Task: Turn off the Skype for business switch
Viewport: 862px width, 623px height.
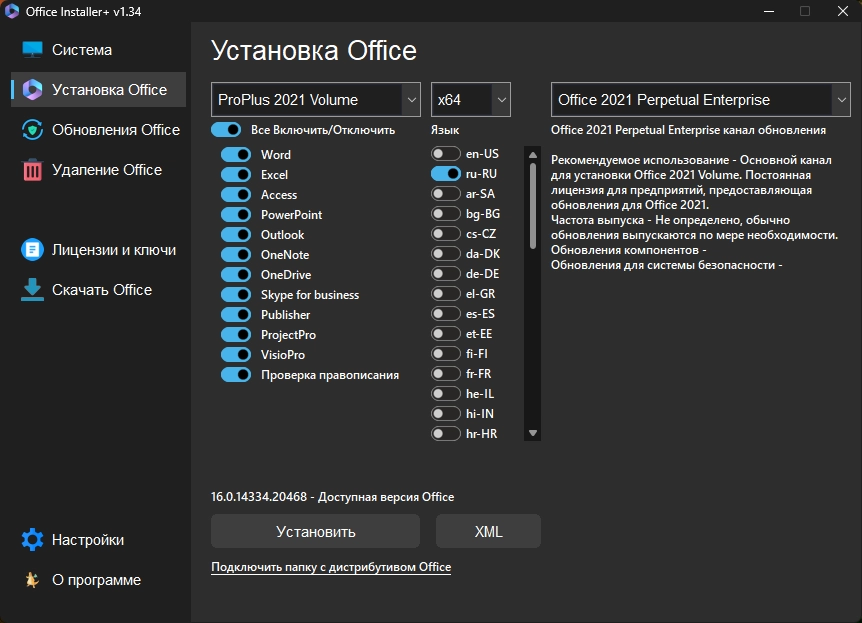Action: (x=236, y=295)
